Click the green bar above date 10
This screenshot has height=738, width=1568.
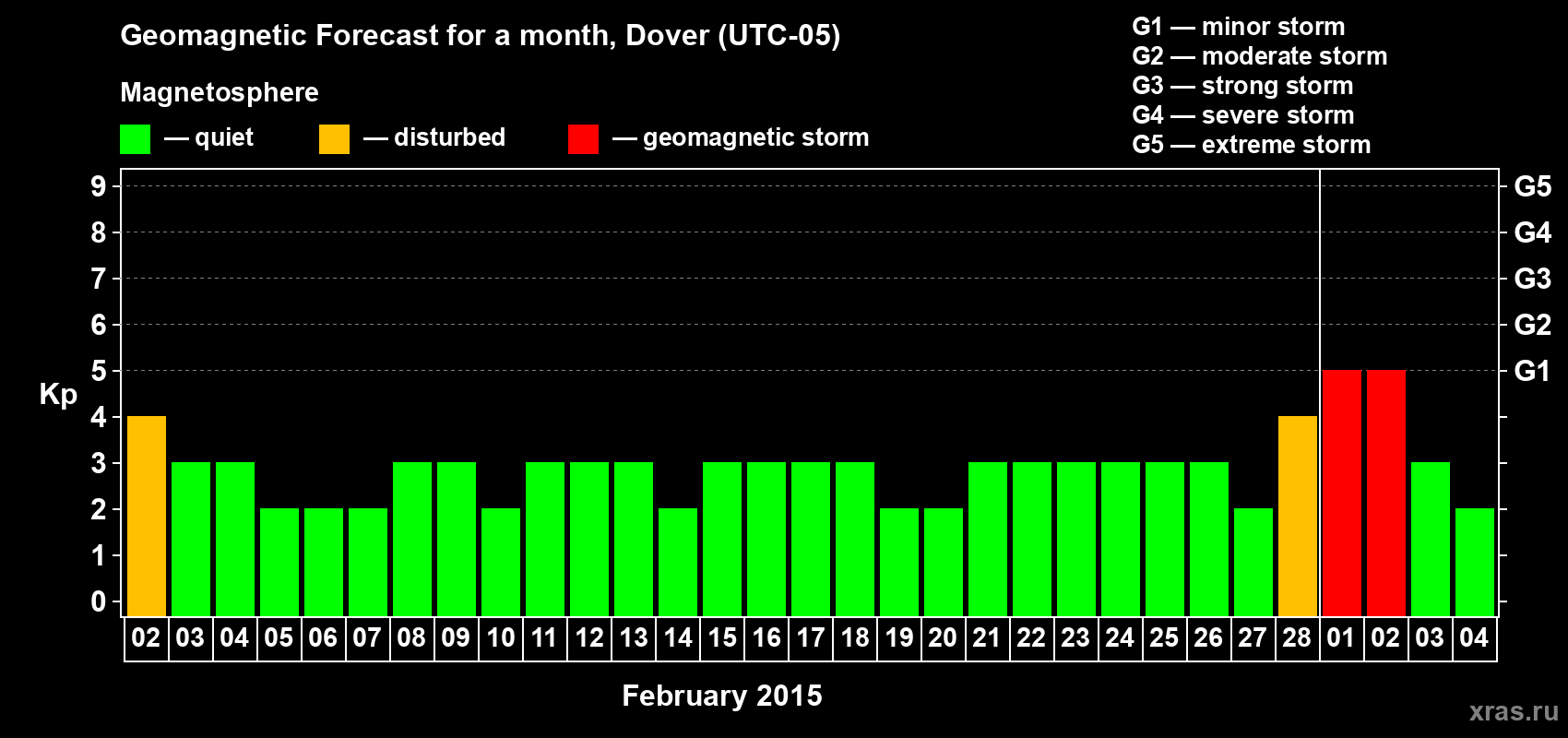tap(501, 562)
